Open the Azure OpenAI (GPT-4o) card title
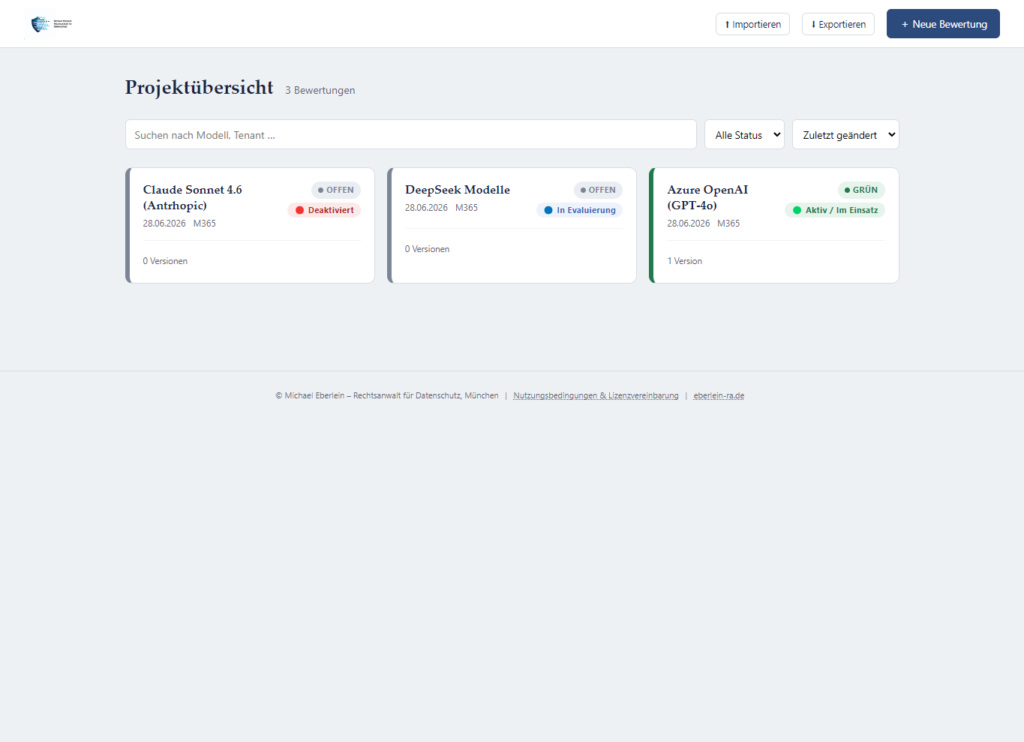Viewport: 1024px width, 742px height. click(707, 197)
